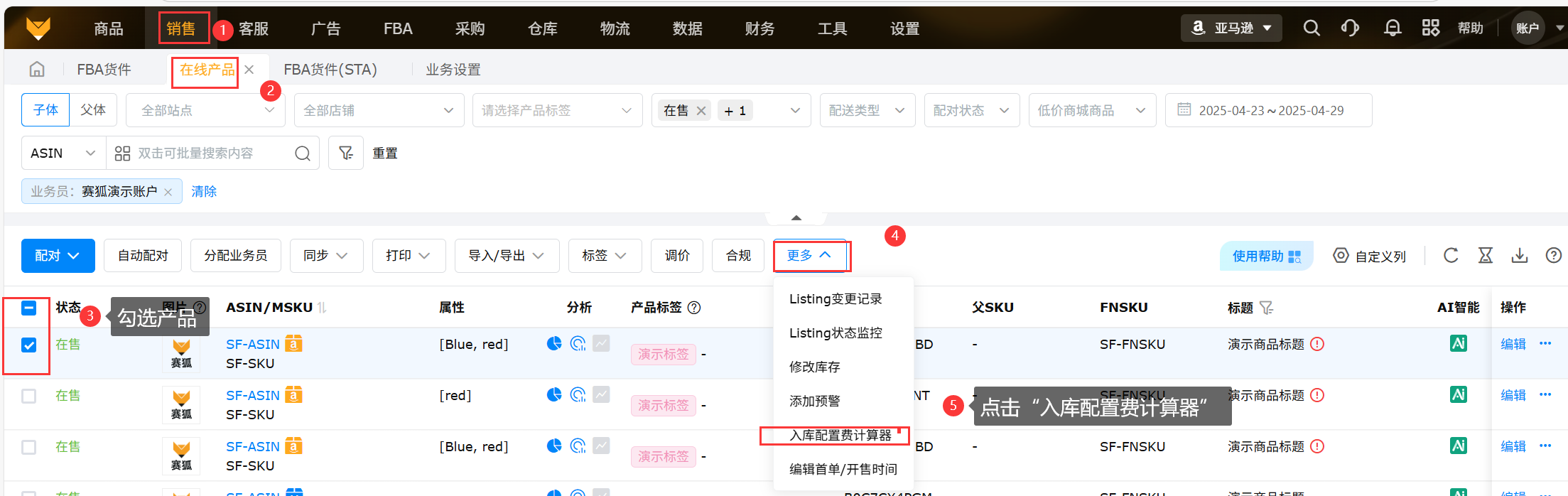
Task: Open the date range picker
Action: (x=1268, y=110)
